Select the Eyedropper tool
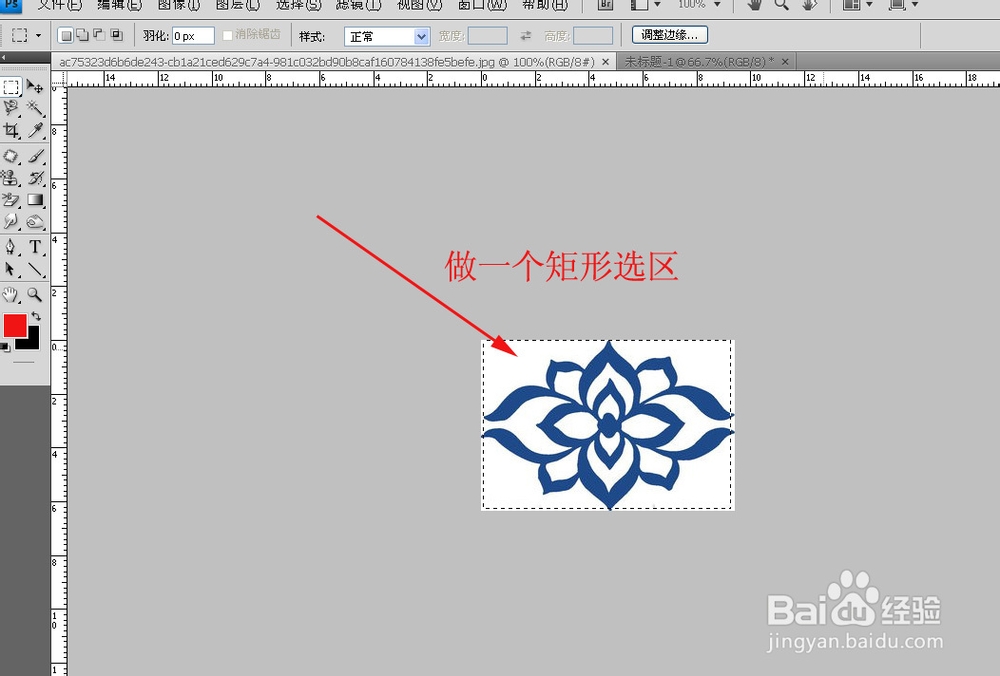 (35, 131)
